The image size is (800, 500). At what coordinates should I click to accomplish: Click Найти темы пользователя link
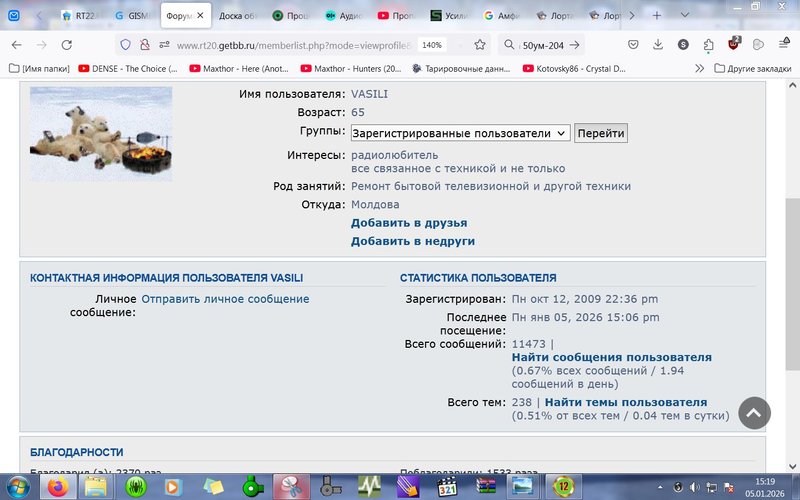click(x=626, y=402)
